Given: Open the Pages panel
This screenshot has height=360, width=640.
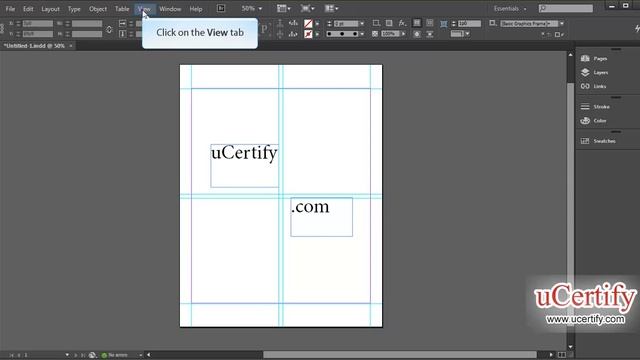Looking at the screenshot, I should (x=594, y=58).
